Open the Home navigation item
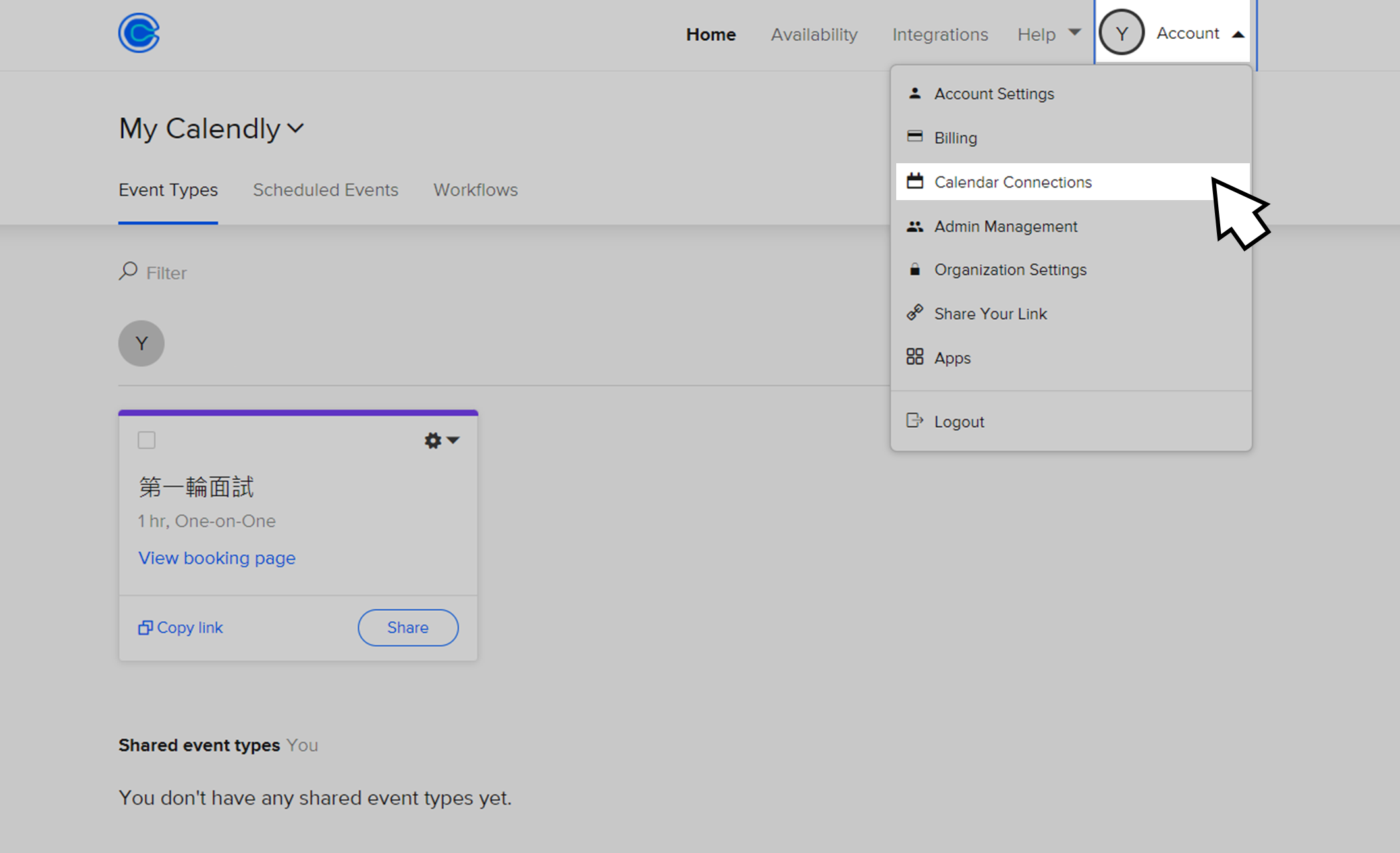The height and width of the screenshot is (853, 1400). pos(711,34)
